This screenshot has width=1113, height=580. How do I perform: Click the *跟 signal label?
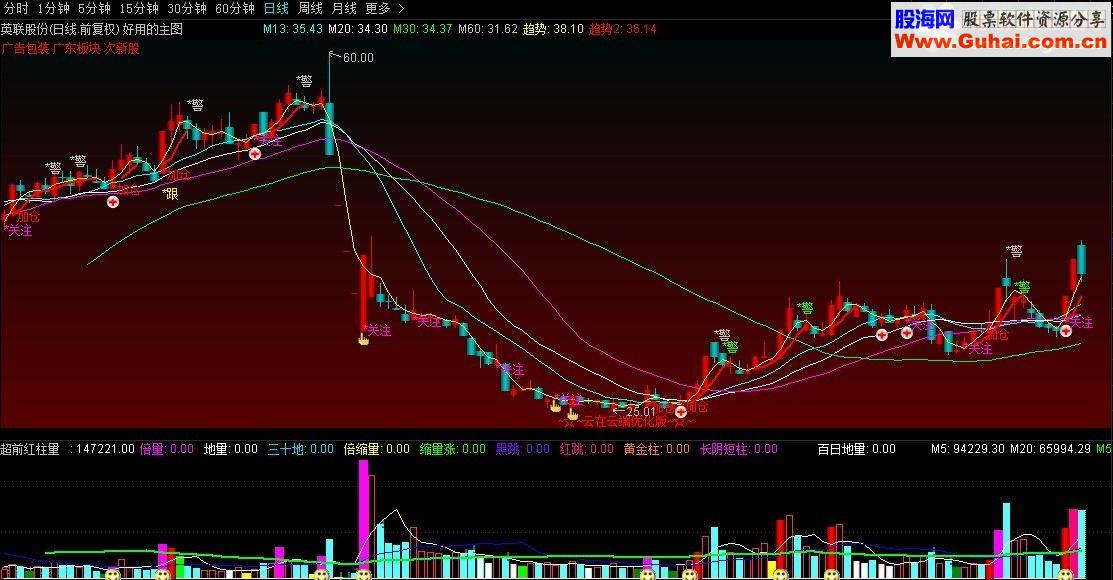pyautogui.click(x=170, y=194)
